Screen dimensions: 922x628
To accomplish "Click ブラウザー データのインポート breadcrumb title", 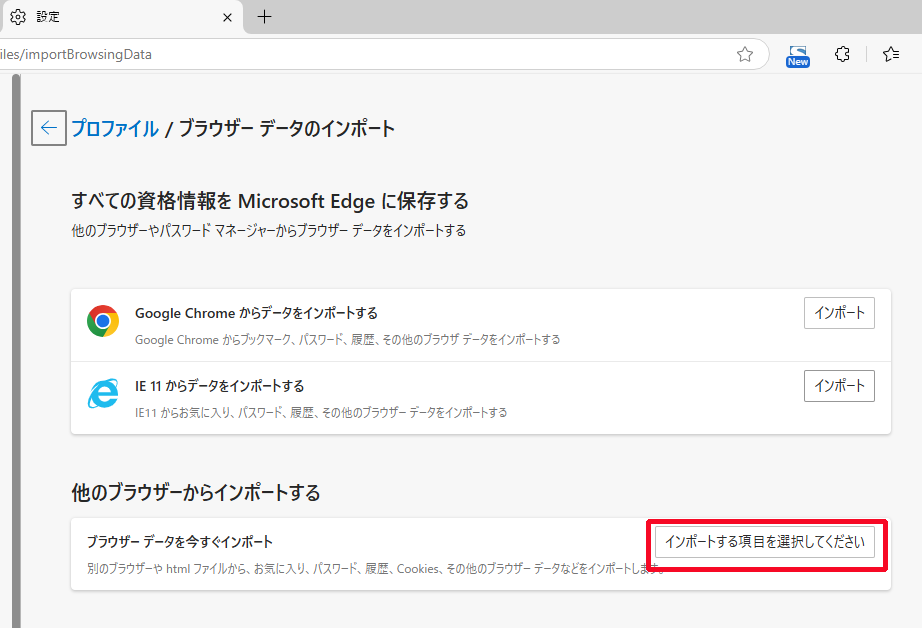I will (x=286, y=128).
